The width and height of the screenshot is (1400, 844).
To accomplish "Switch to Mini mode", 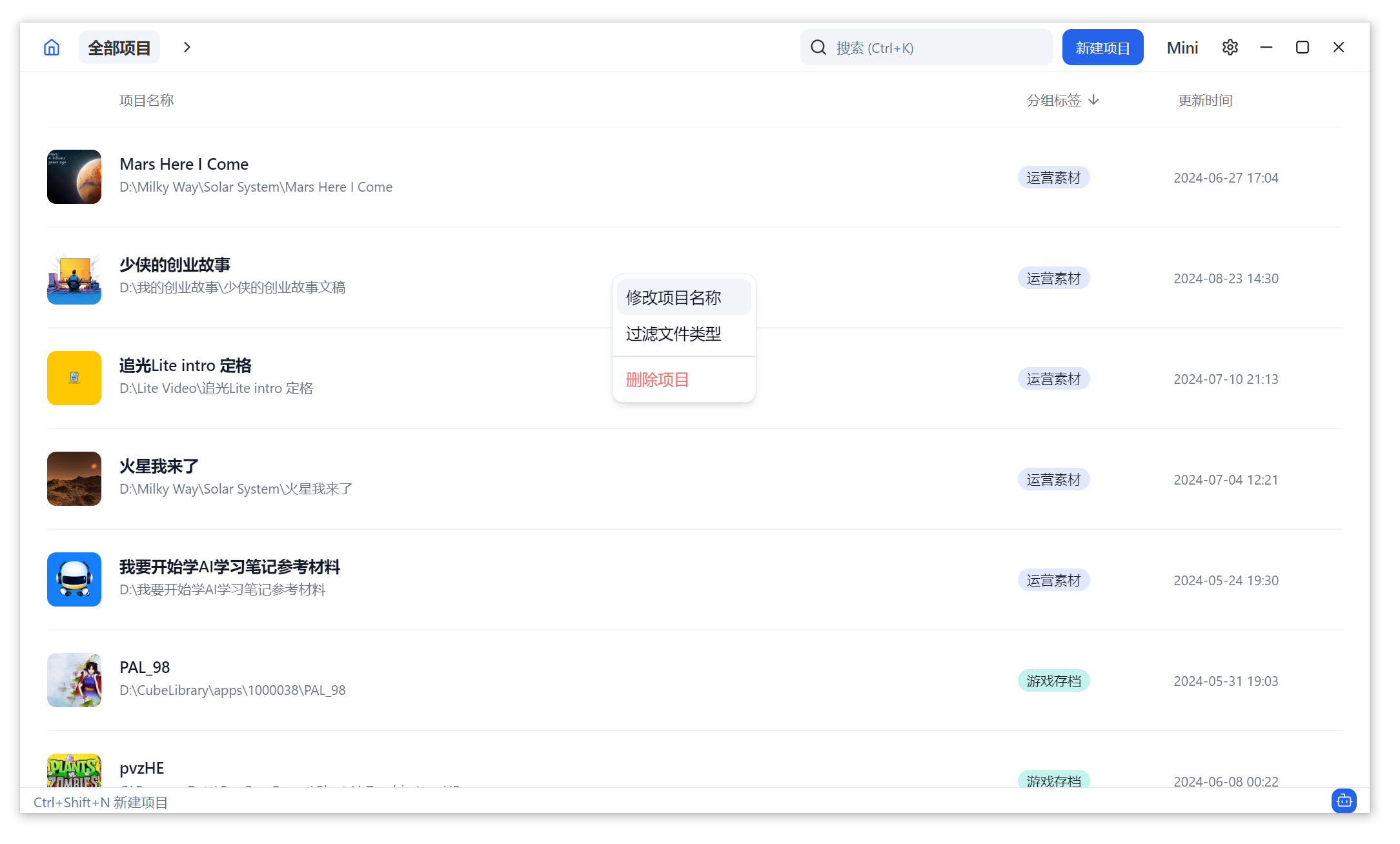I will [1182, 48].
